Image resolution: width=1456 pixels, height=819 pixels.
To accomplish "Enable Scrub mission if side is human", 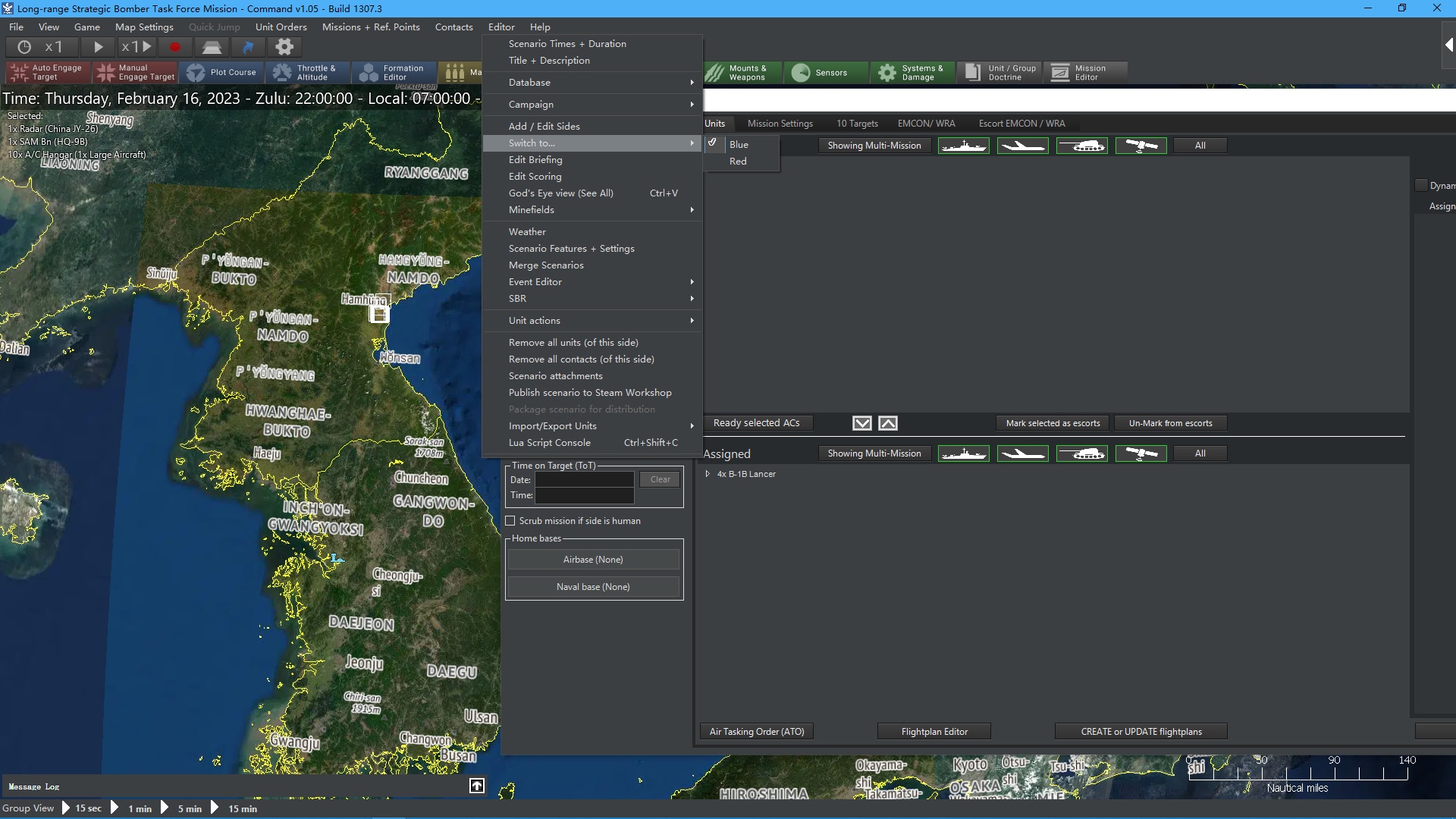I will click(x=510, y=521).
